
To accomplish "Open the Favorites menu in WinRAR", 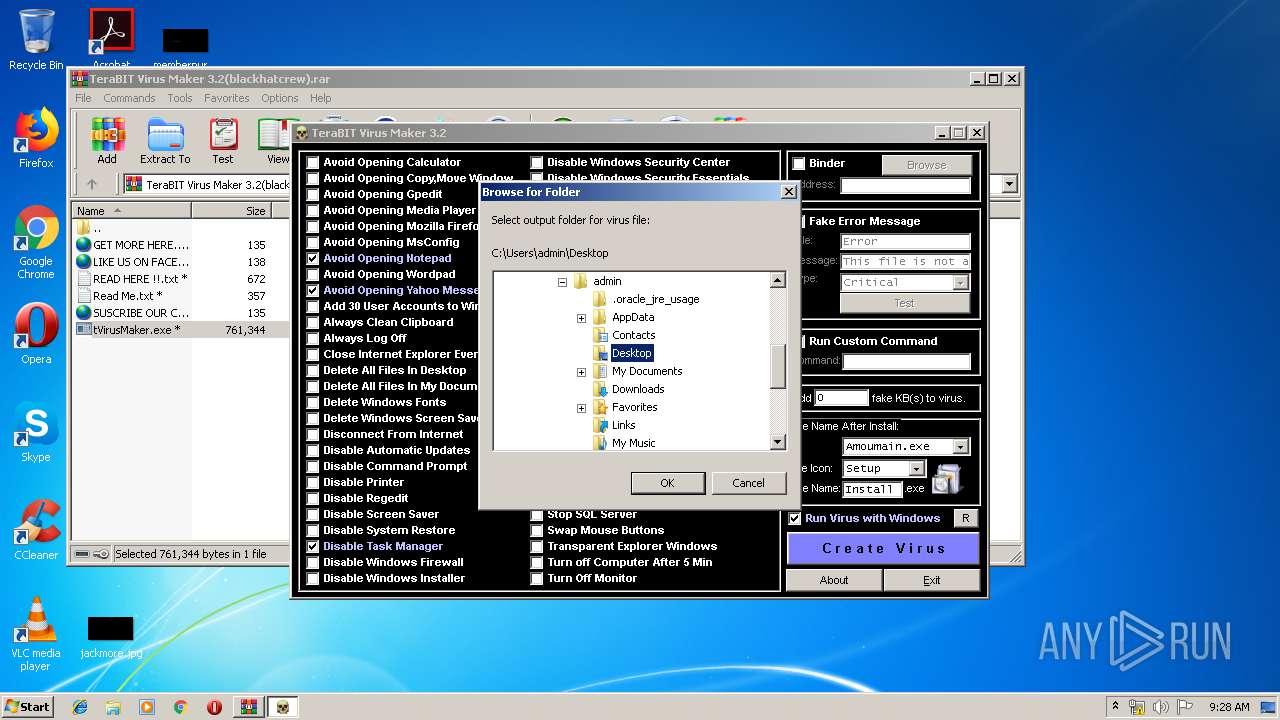I will point(227,98).
